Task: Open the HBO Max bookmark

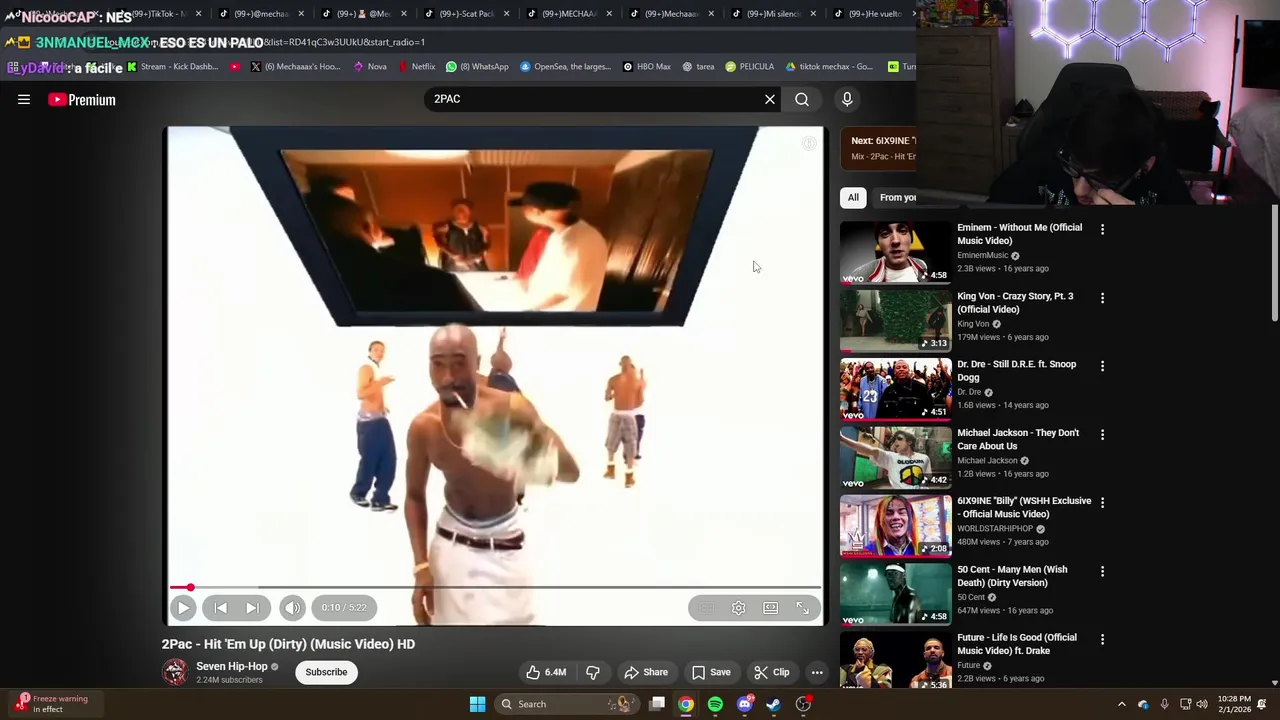Action: (x=646, y=66)
